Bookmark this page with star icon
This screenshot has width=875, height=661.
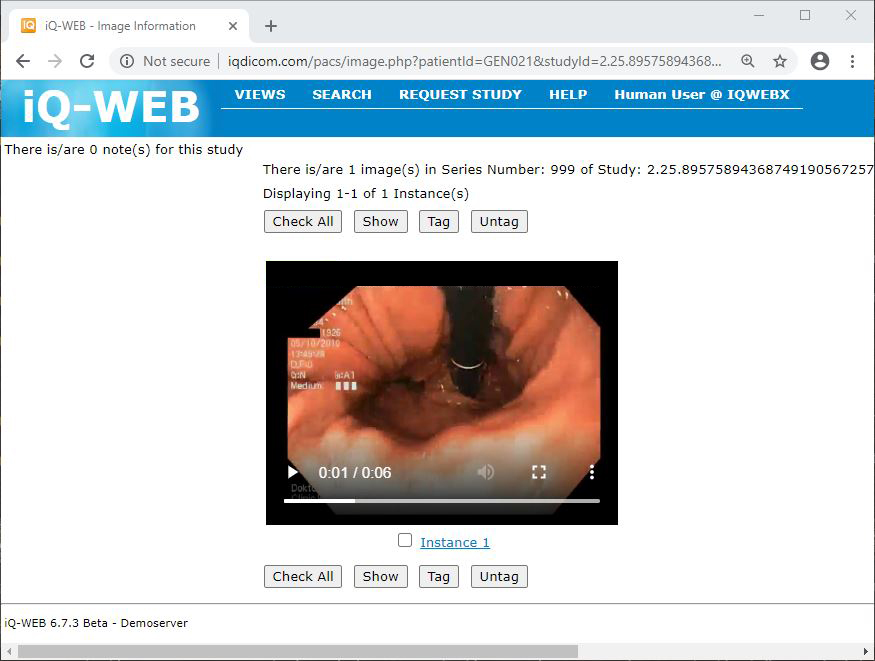click(x=780, y=61)
